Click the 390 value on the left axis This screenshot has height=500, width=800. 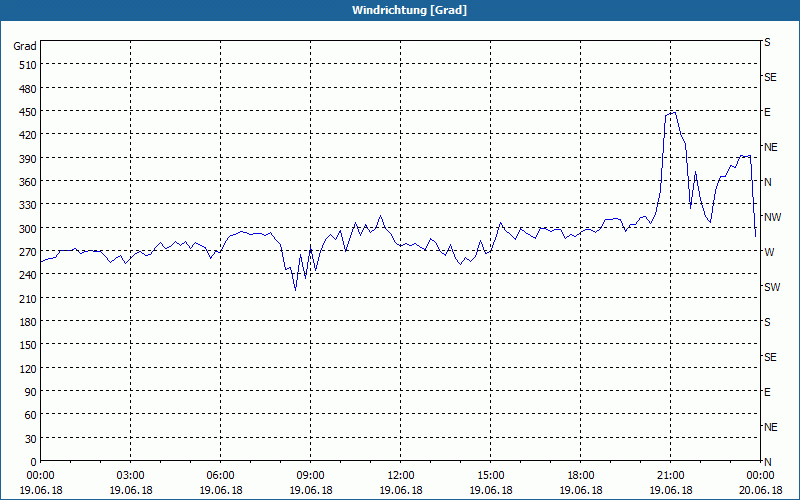click(29, 159)
